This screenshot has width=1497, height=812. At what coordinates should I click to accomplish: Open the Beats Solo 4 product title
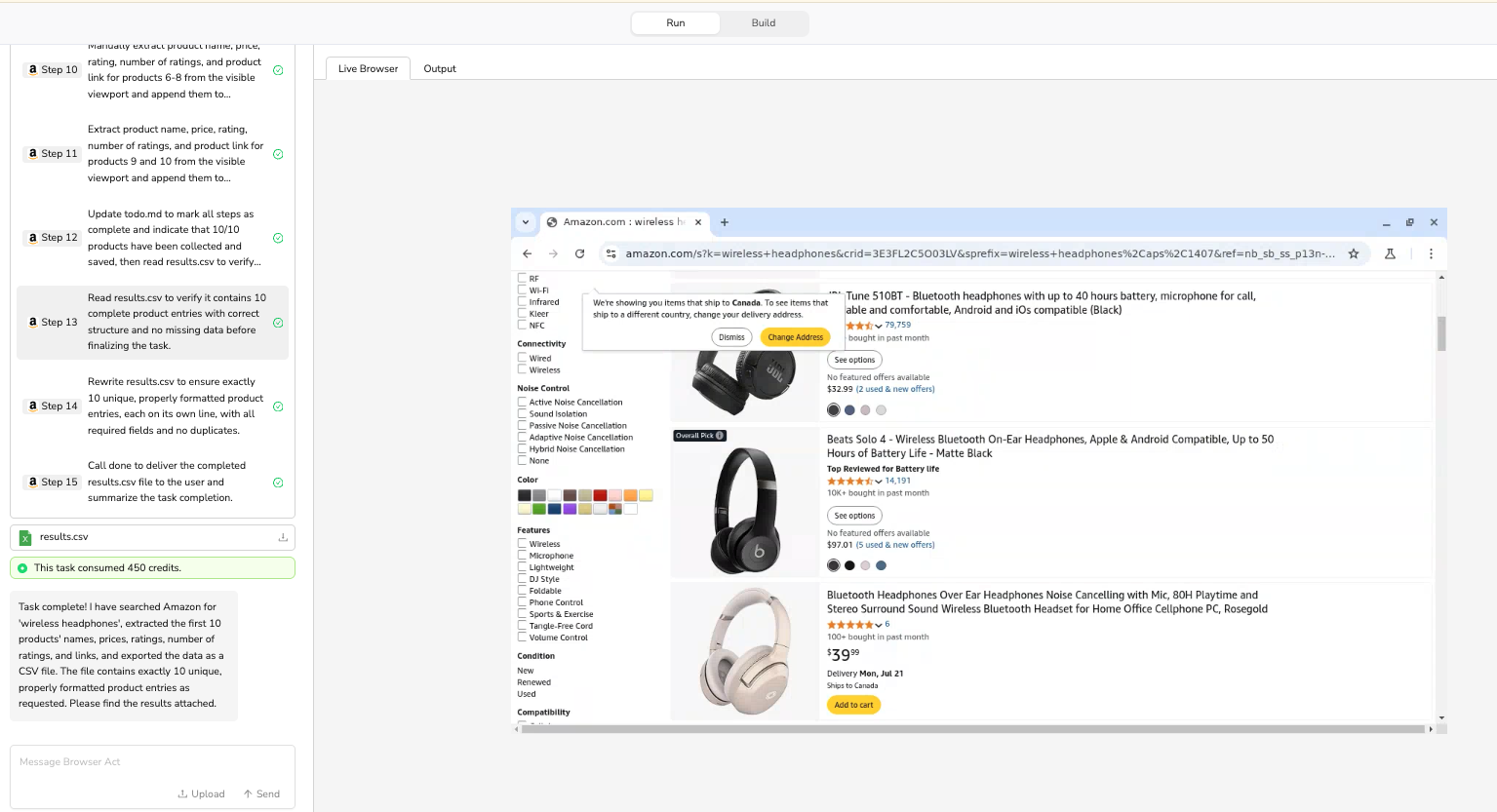1050,446
